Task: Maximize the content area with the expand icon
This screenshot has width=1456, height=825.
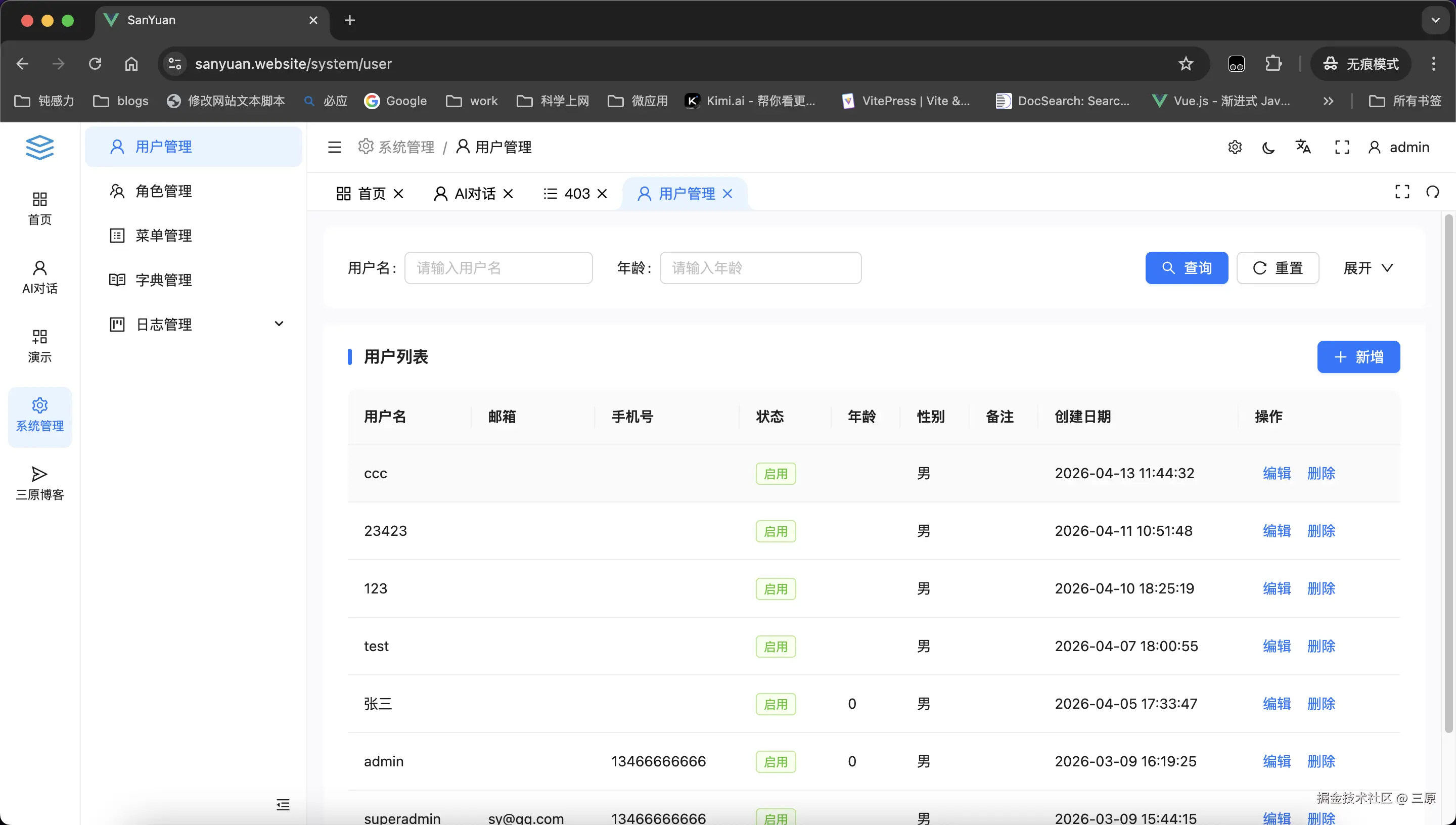Action: [1401, 192]
